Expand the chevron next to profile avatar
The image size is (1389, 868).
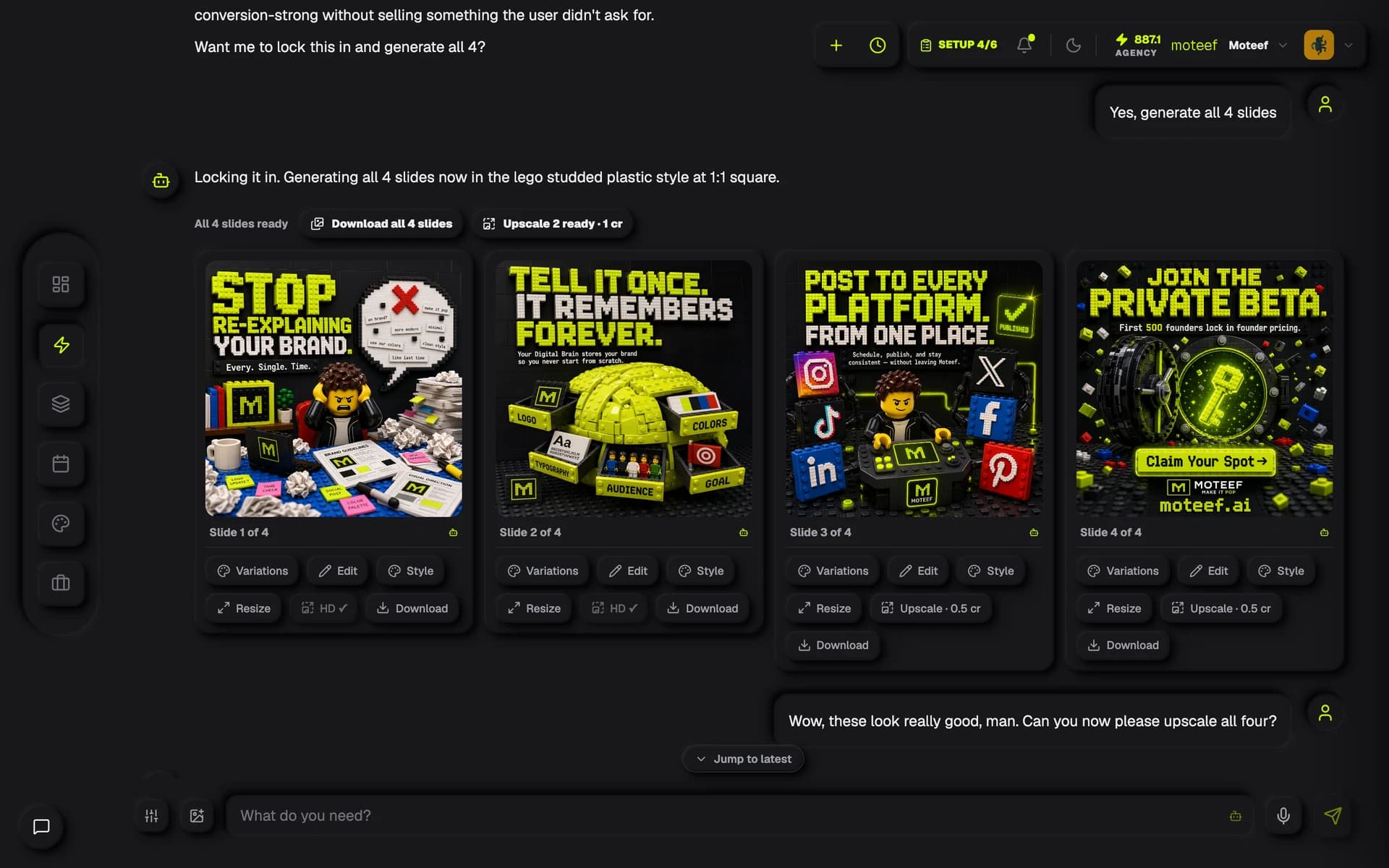tap(1348, 46)
